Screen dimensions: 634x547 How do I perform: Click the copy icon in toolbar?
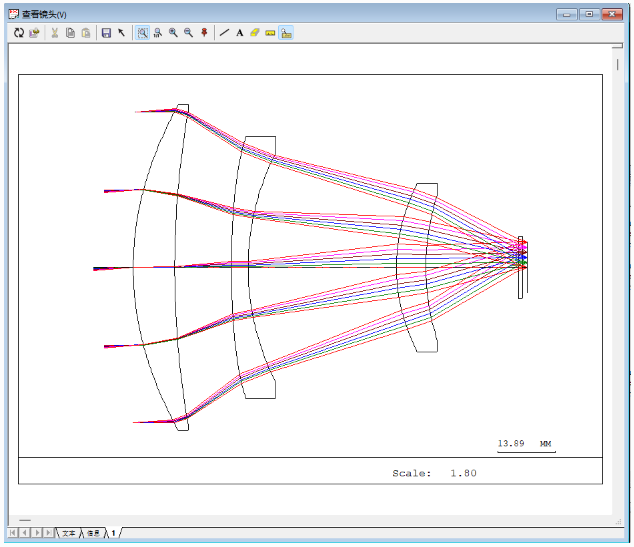click(x=70, y=33)
